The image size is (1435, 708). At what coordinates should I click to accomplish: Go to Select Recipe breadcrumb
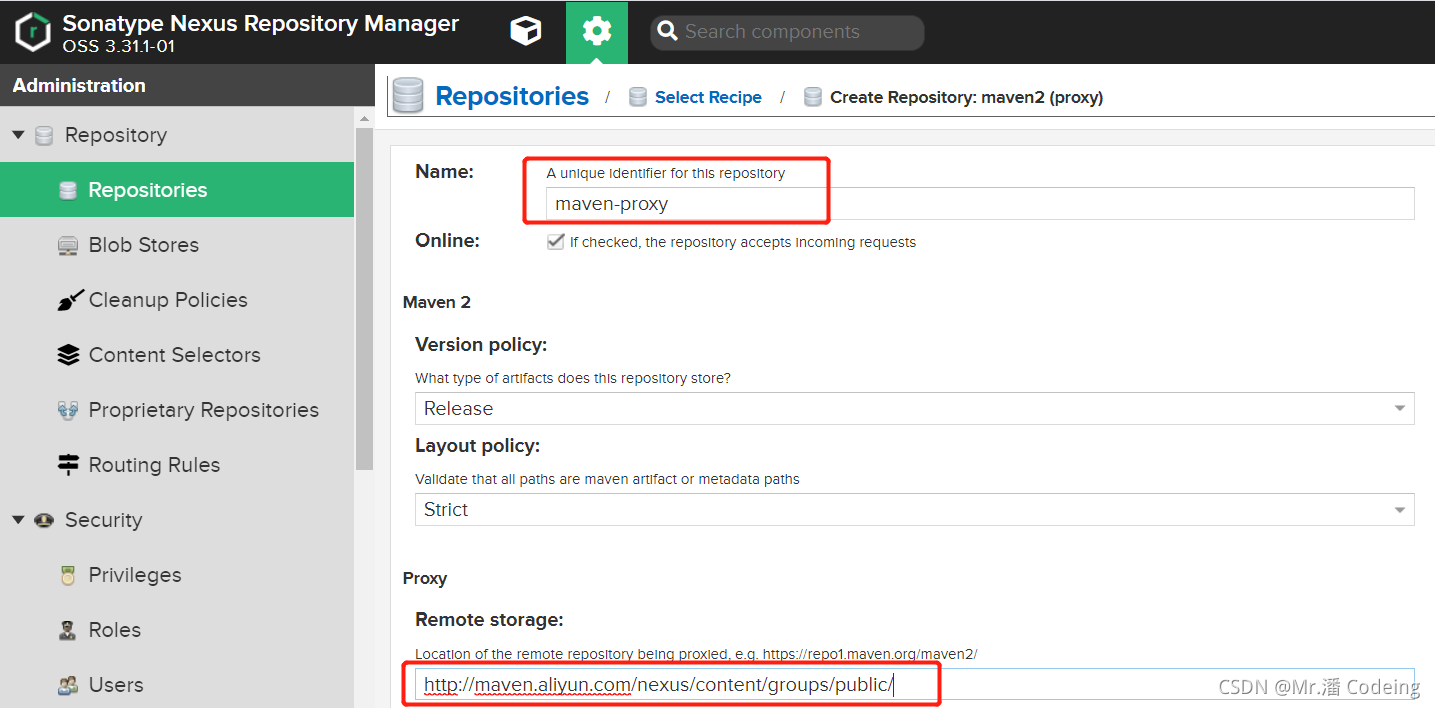708,97
